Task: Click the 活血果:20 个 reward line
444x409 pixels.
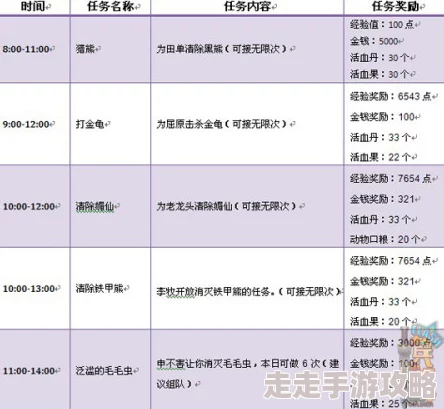Action: [x=380, y=322]
